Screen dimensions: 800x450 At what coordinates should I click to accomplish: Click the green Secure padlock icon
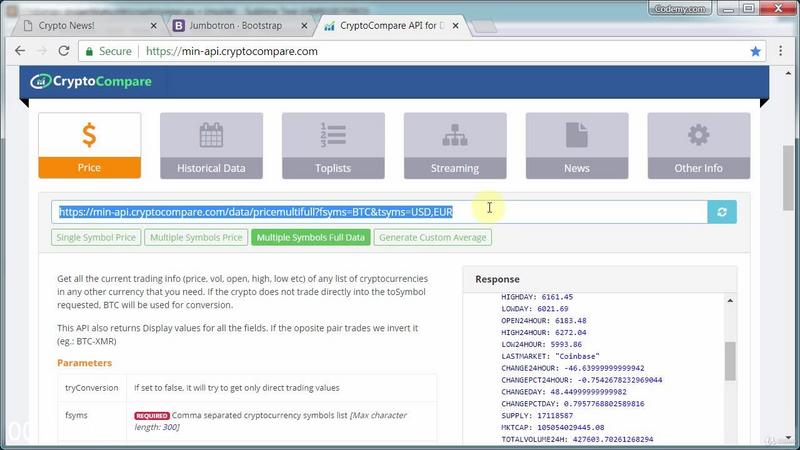tap(89, 52)
